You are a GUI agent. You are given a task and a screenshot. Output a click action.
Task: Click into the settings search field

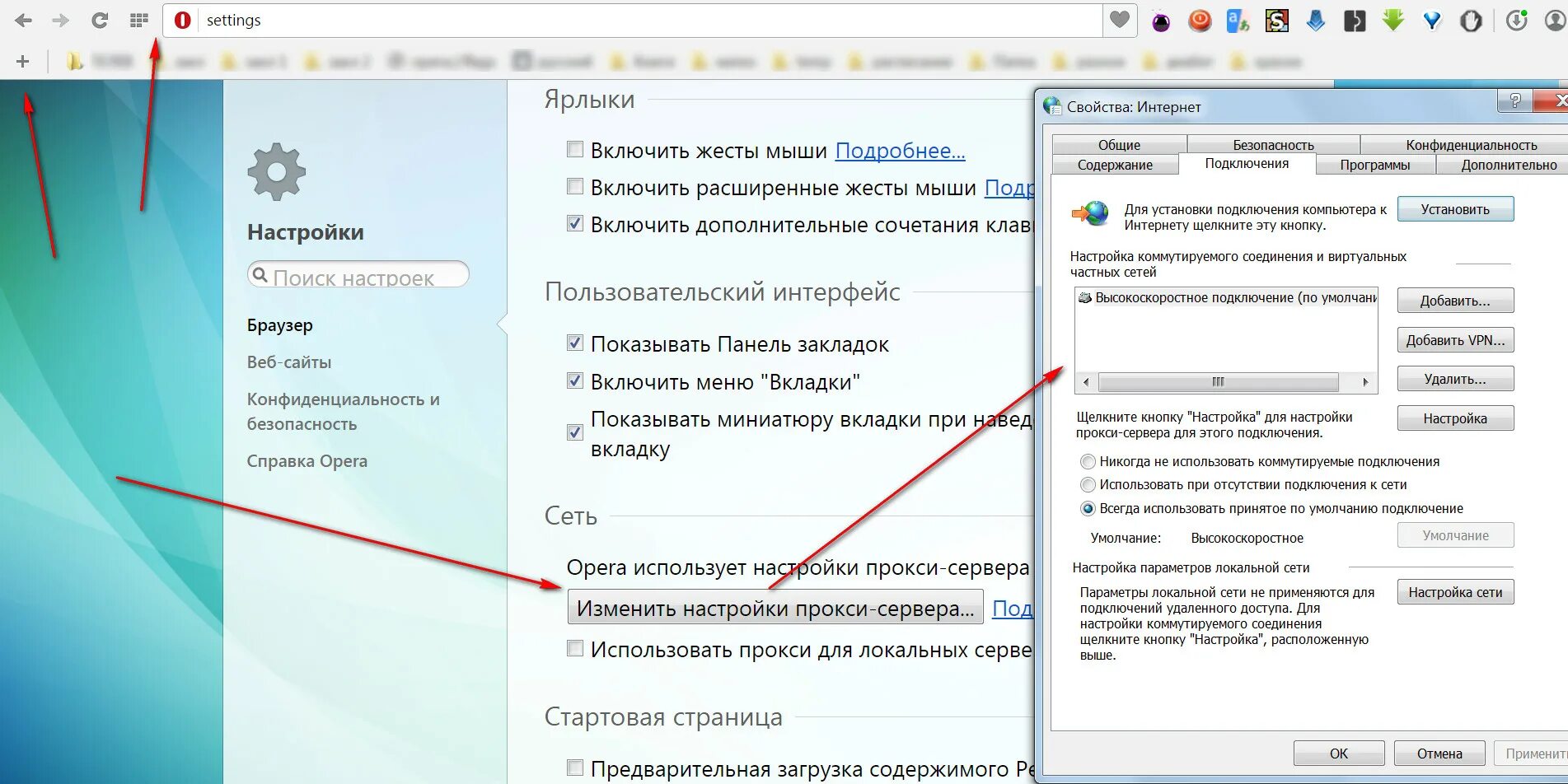pos(358,275)
